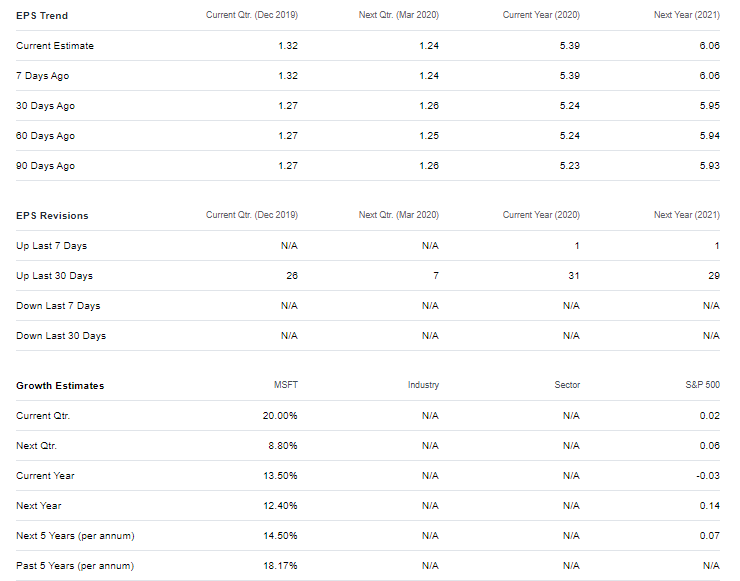
Task: Click the Industry column header
Action: pyautogui.click(x=423, y=385)
